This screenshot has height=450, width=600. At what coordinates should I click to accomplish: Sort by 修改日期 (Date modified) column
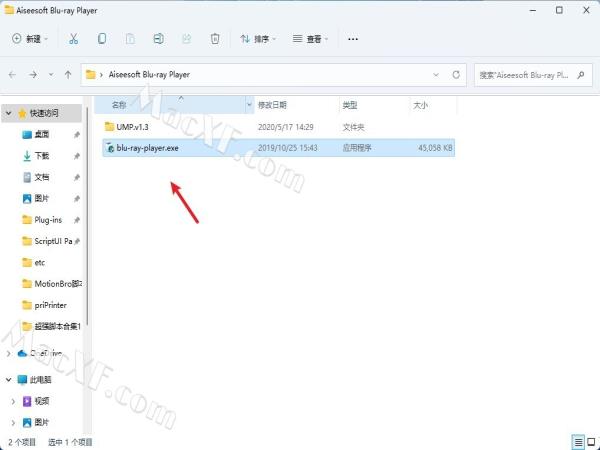[x=272, y=105]
